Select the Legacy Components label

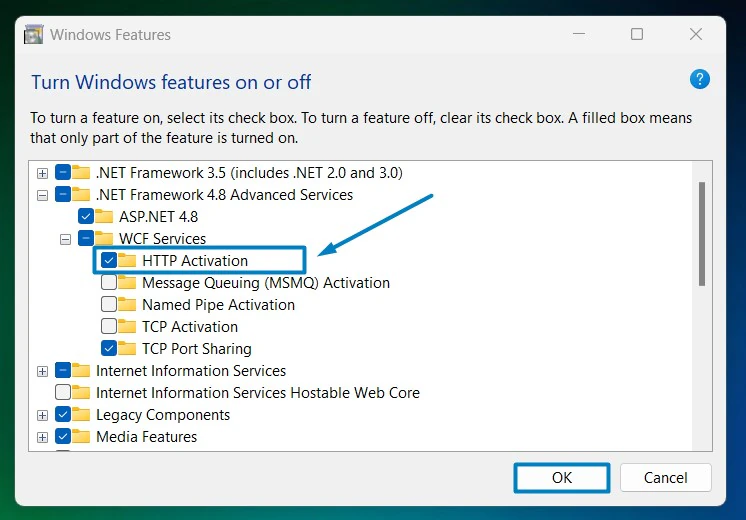[x=163, y=415]
